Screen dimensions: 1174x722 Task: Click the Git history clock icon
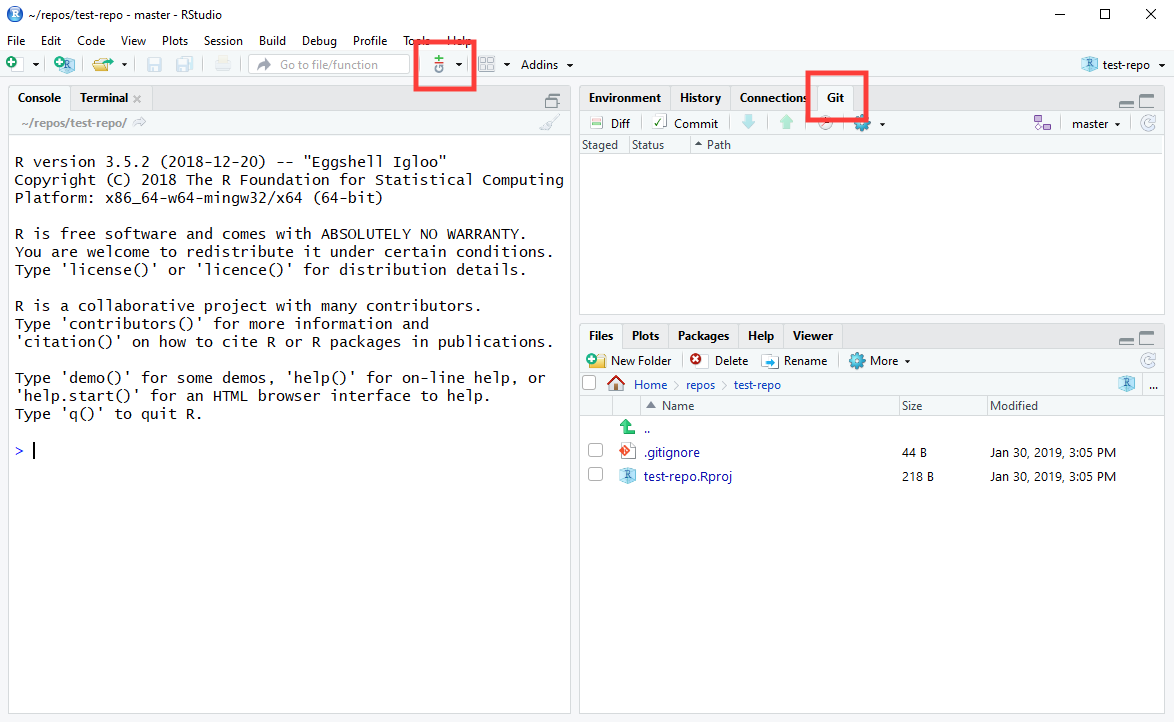(x=825, y=123)
